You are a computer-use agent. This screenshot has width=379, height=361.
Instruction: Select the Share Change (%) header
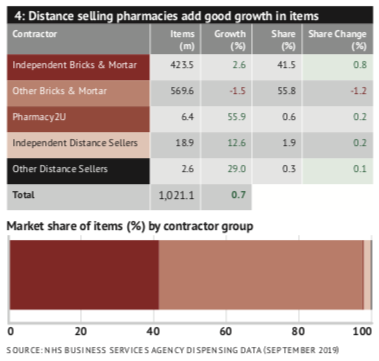click(x=338, y=39)
